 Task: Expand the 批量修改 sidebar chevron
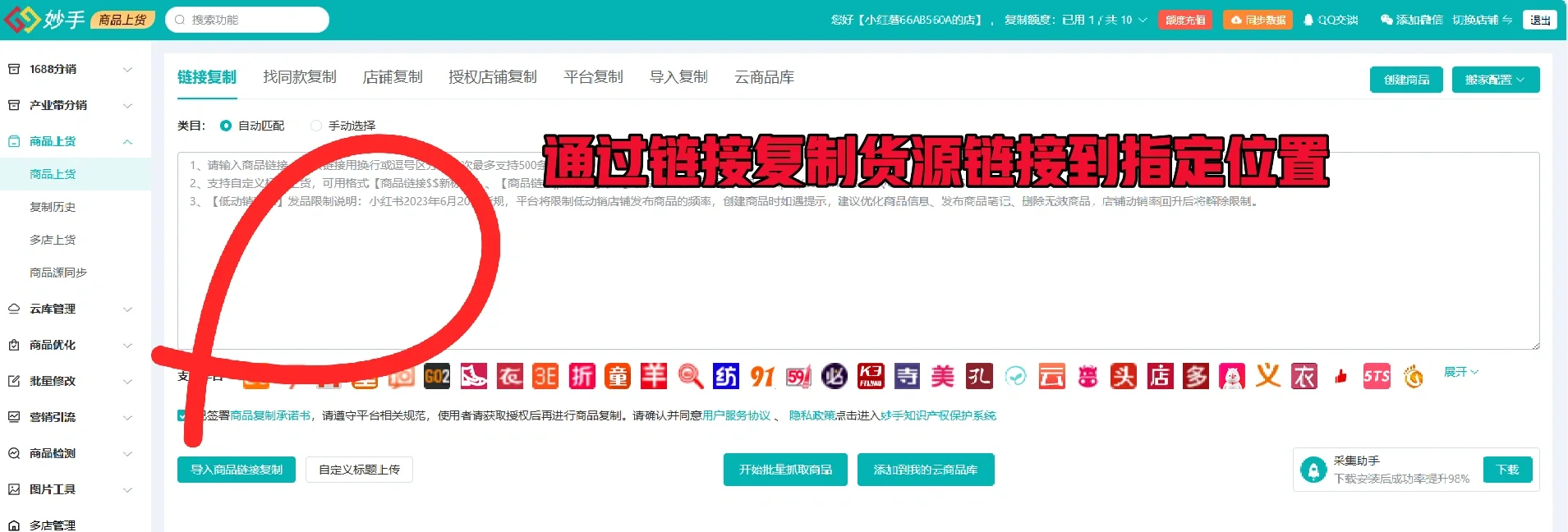click(x=127, y=382)
